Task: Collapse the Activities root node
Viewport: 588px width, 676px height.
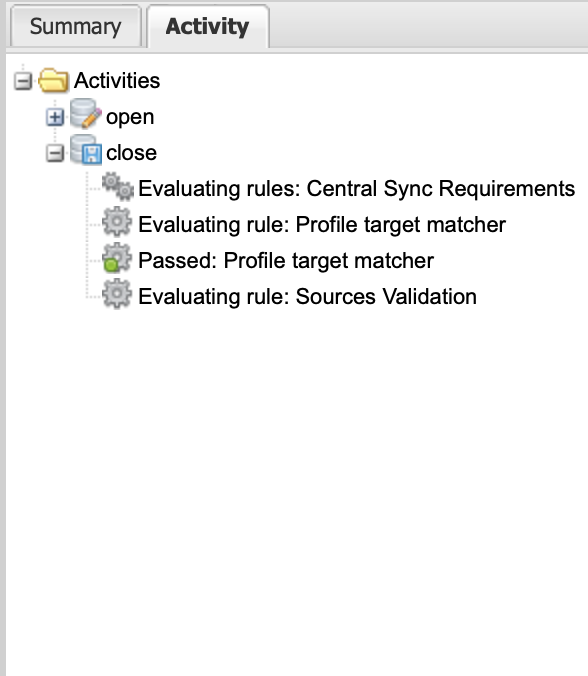Action: [23, 81]
